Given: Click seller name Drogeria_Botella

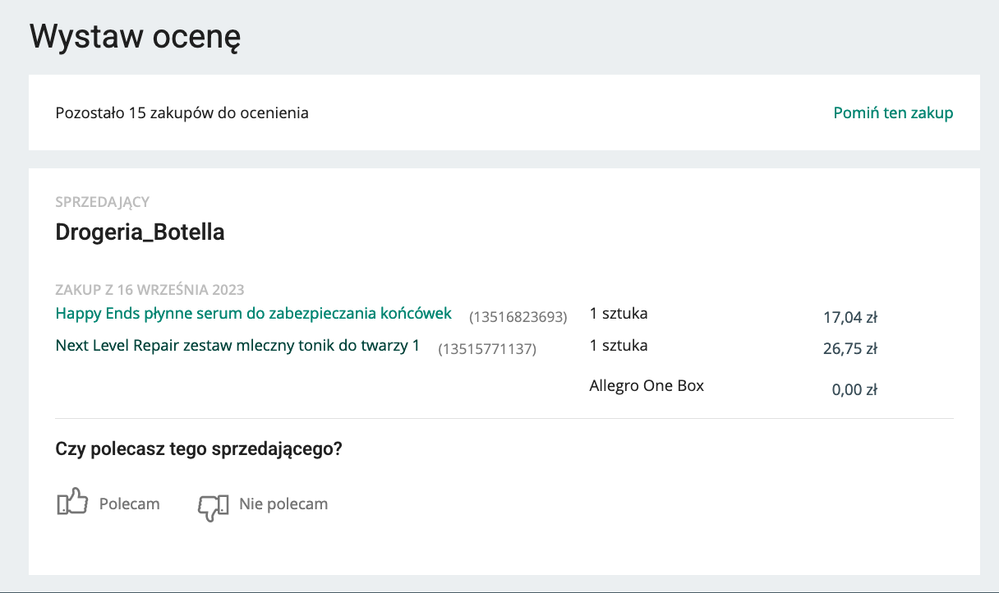Looking at the screenshot, I should (x=140, y=232).
